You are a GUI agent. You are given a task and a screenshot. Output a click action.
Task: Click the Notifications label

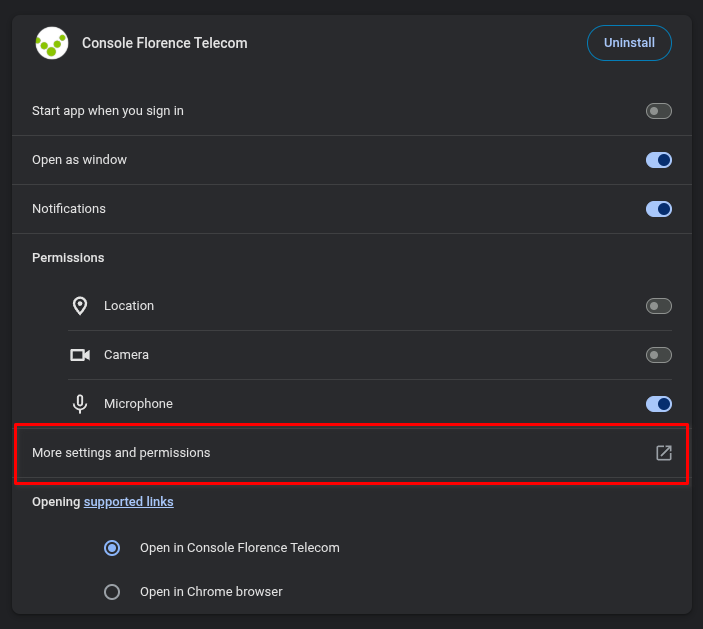click(x=69, y=209)
